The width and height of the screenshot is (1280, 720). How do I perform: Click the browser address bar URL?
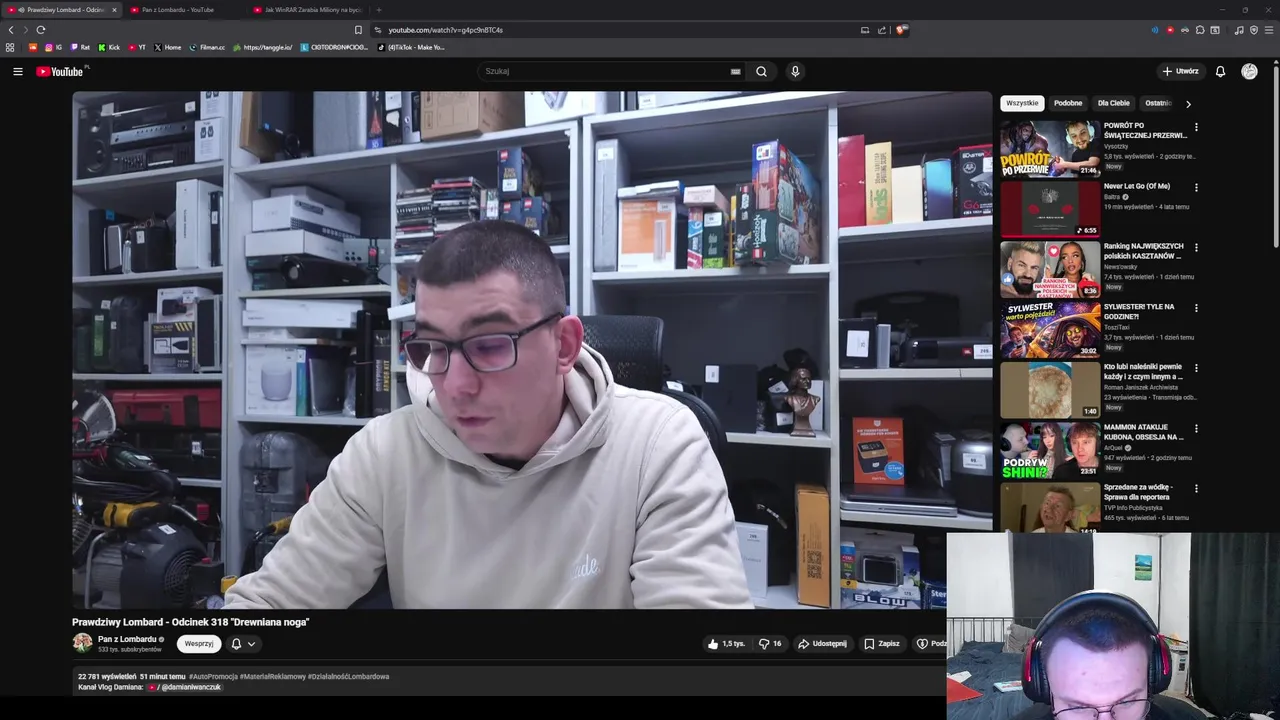[x=446, y=30]
